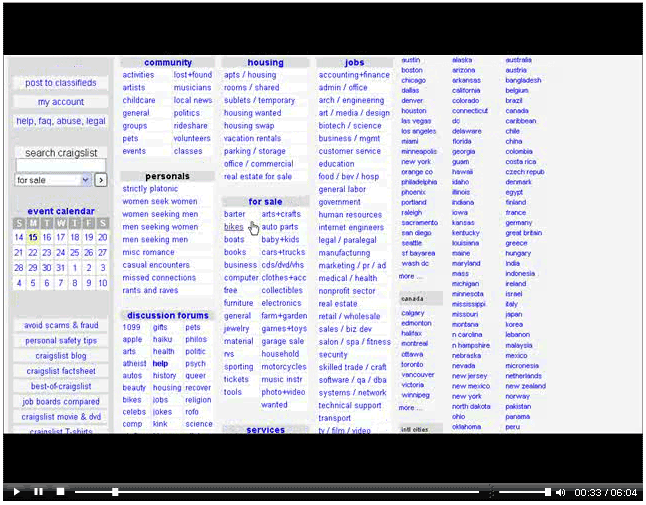The height and width of the screenshot is (505, 646).
Task: Stop the video with the stop button
Action: 61,491
